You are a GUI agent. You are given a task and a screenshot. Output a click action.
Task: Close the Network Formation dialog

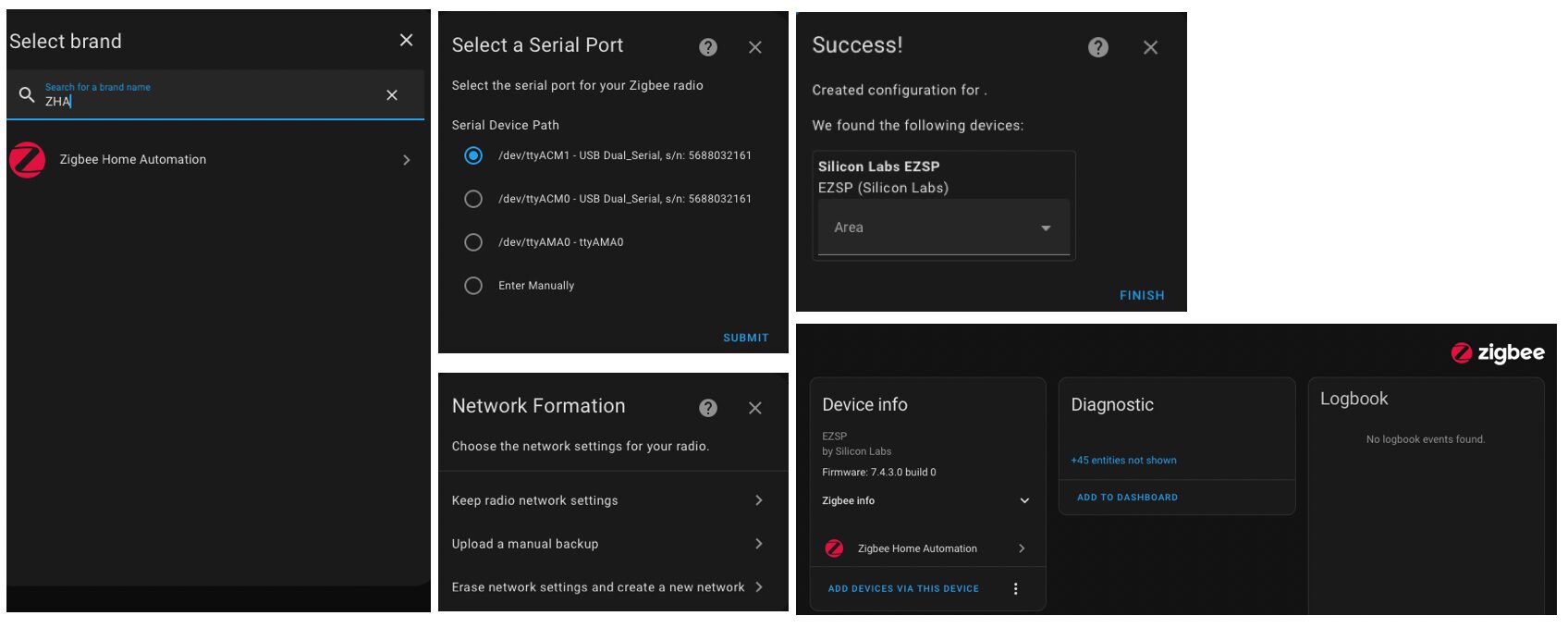tap(755, 408)
